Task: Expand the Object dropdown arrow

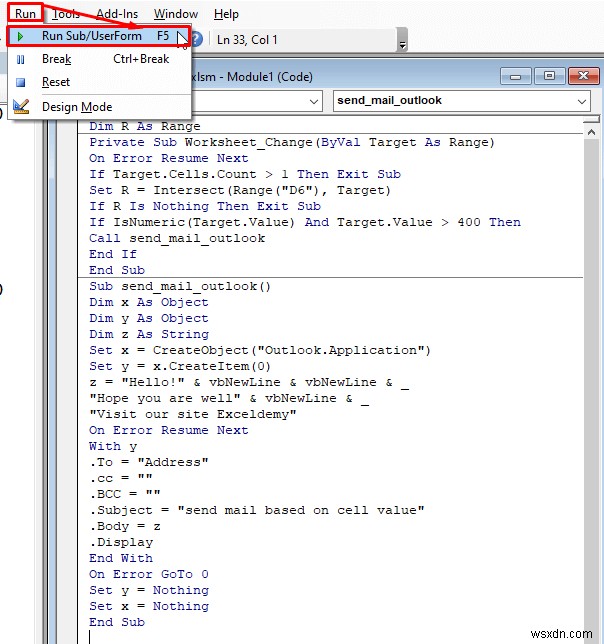Action: [x=314, y=101]
